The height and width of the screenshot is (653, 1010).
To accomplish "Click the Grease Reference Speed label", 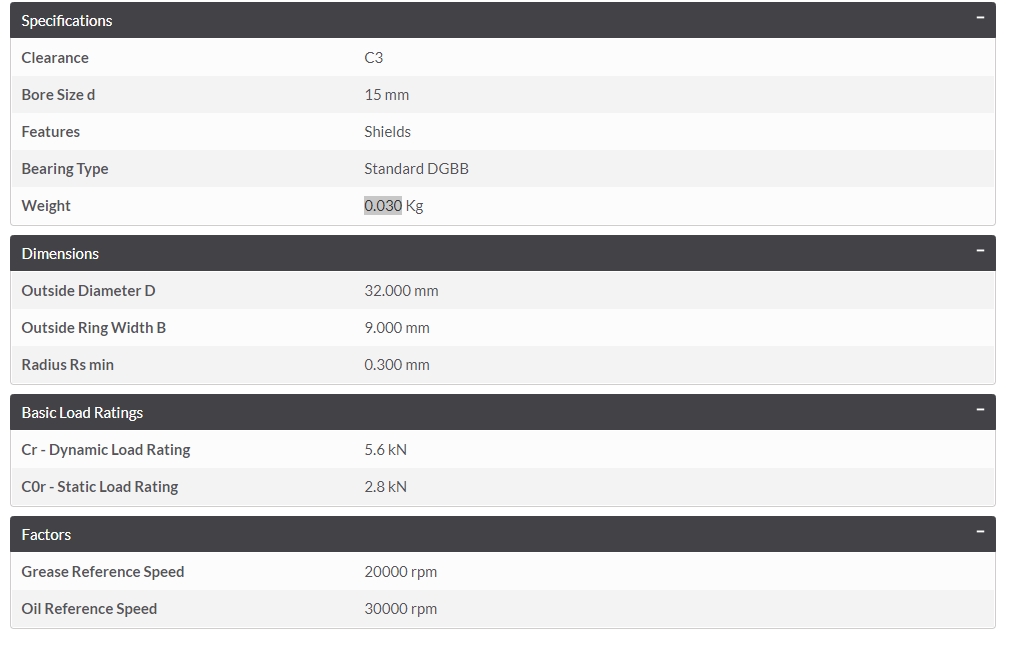I will point(102,572).
